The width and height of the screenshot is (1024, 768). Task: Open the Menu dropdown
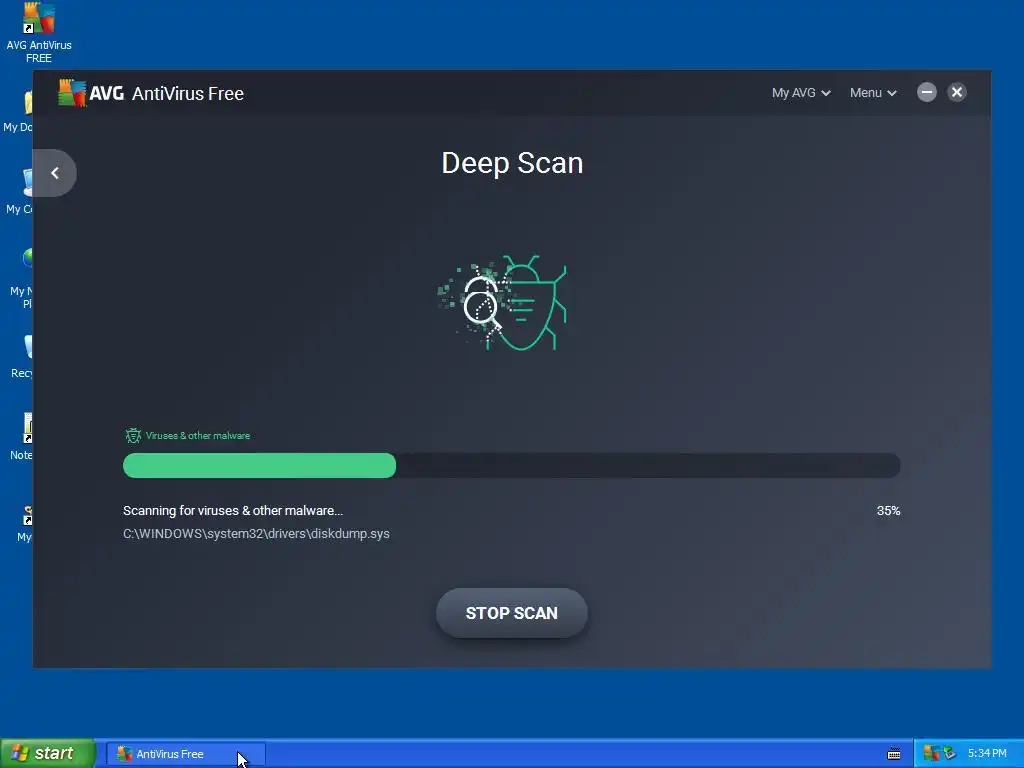click(872, 93)
